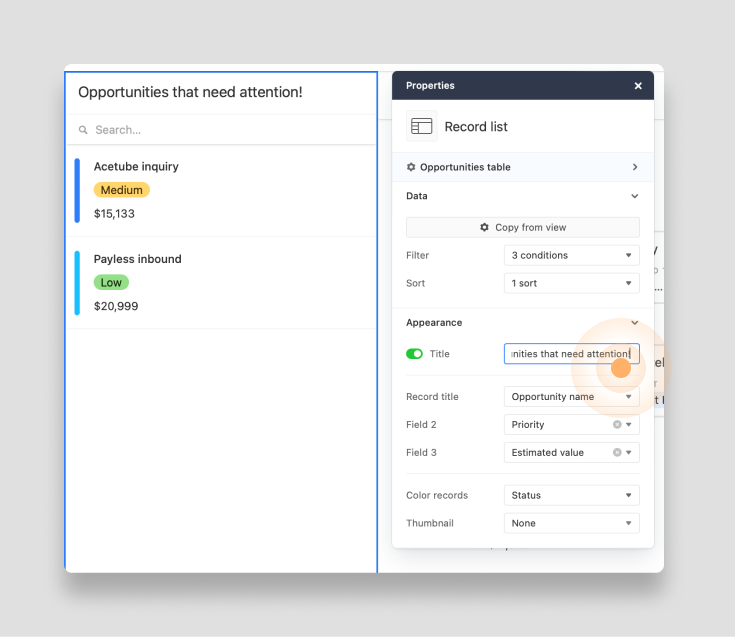Click into the Title text field

click(x=571, y=354)
